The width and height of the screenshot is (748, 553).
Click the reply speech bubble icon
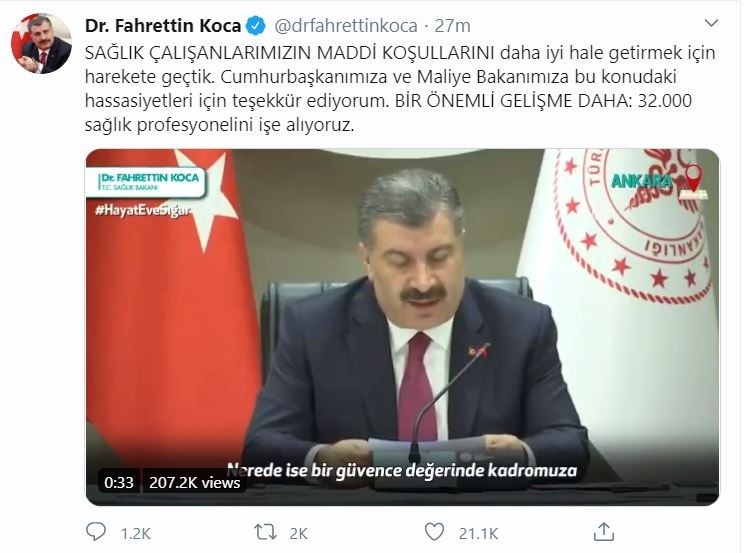pos(95,532)
